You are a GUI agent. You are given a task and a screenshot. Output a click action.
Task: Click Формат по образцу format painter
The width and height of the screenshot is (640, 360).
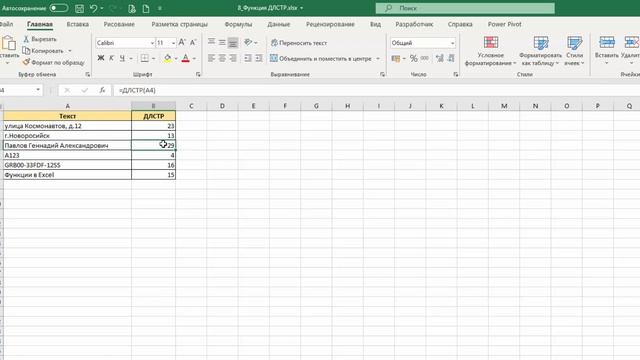(x=53, y=62)
